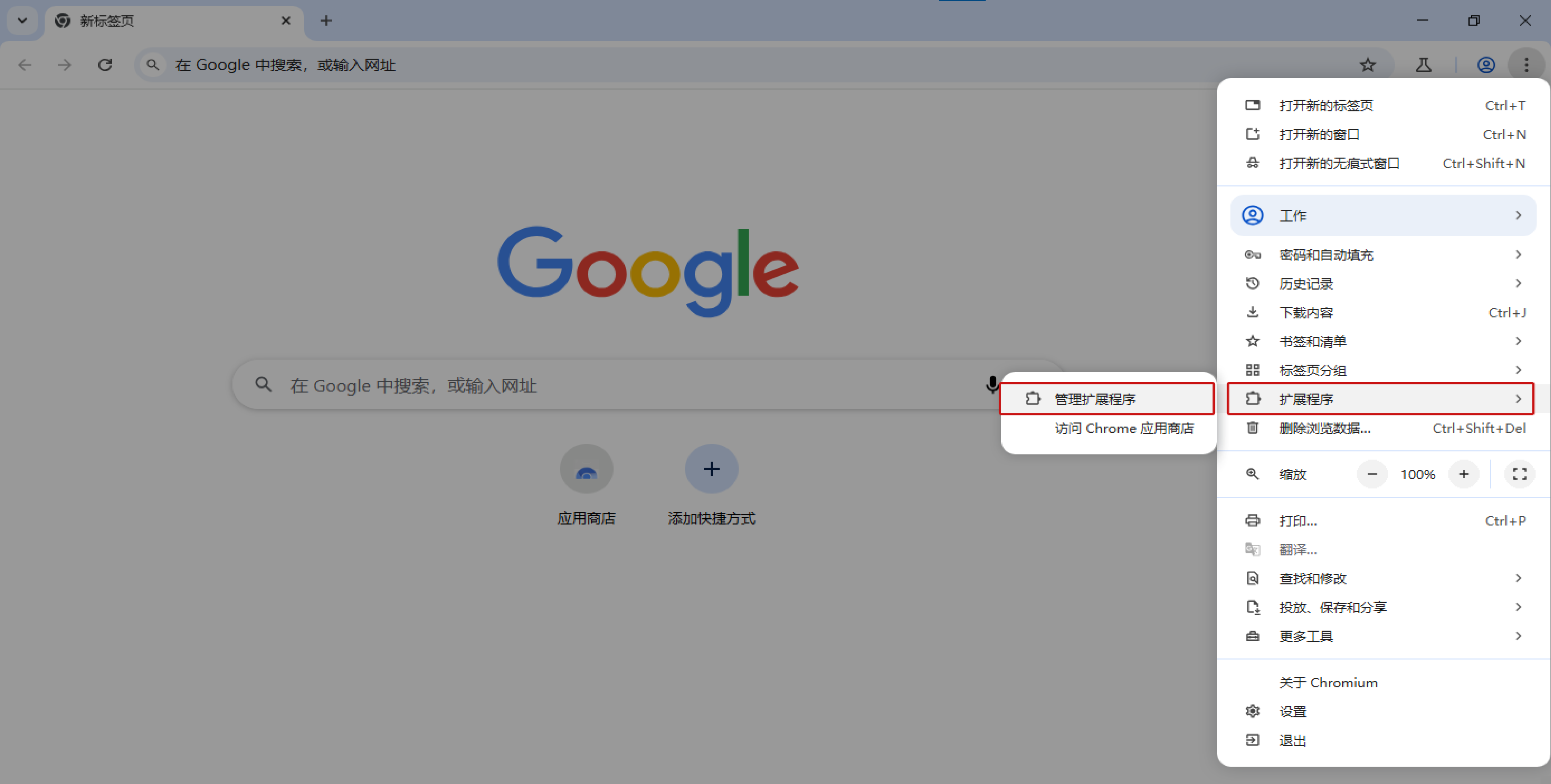Open Chrome Labs flask icon
The height and width of the screenshot is (784, 1551).
(1423, 65)
